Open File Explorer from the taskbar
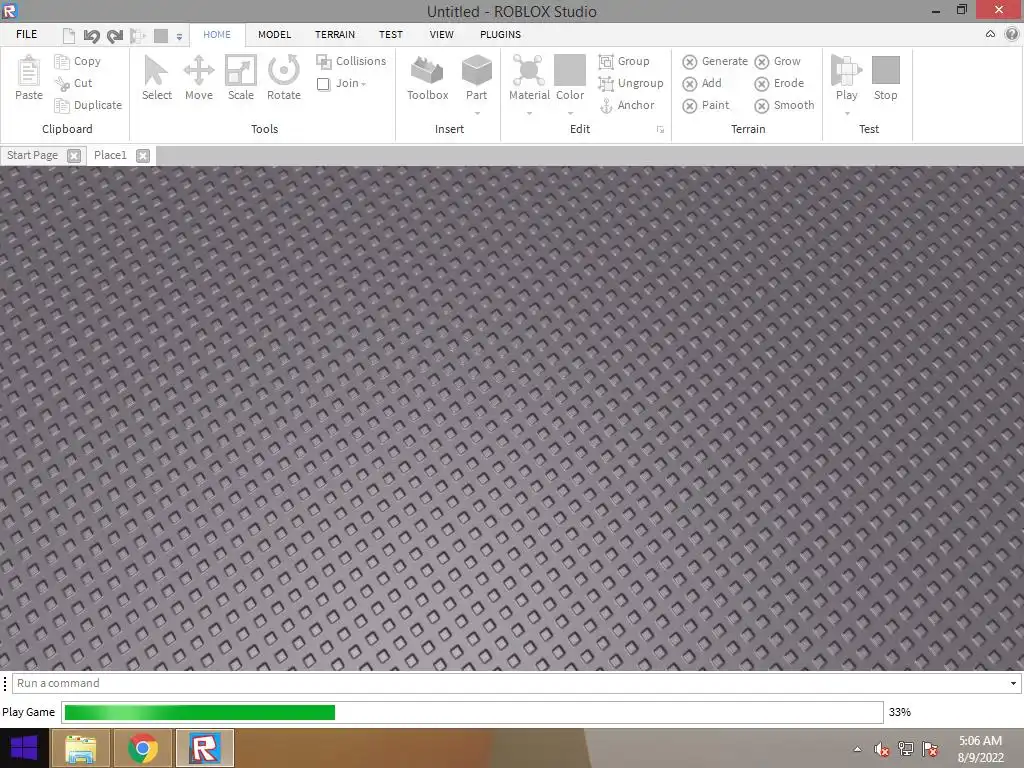The width and height of the screenshot is (1024, 768). point(80,748)
